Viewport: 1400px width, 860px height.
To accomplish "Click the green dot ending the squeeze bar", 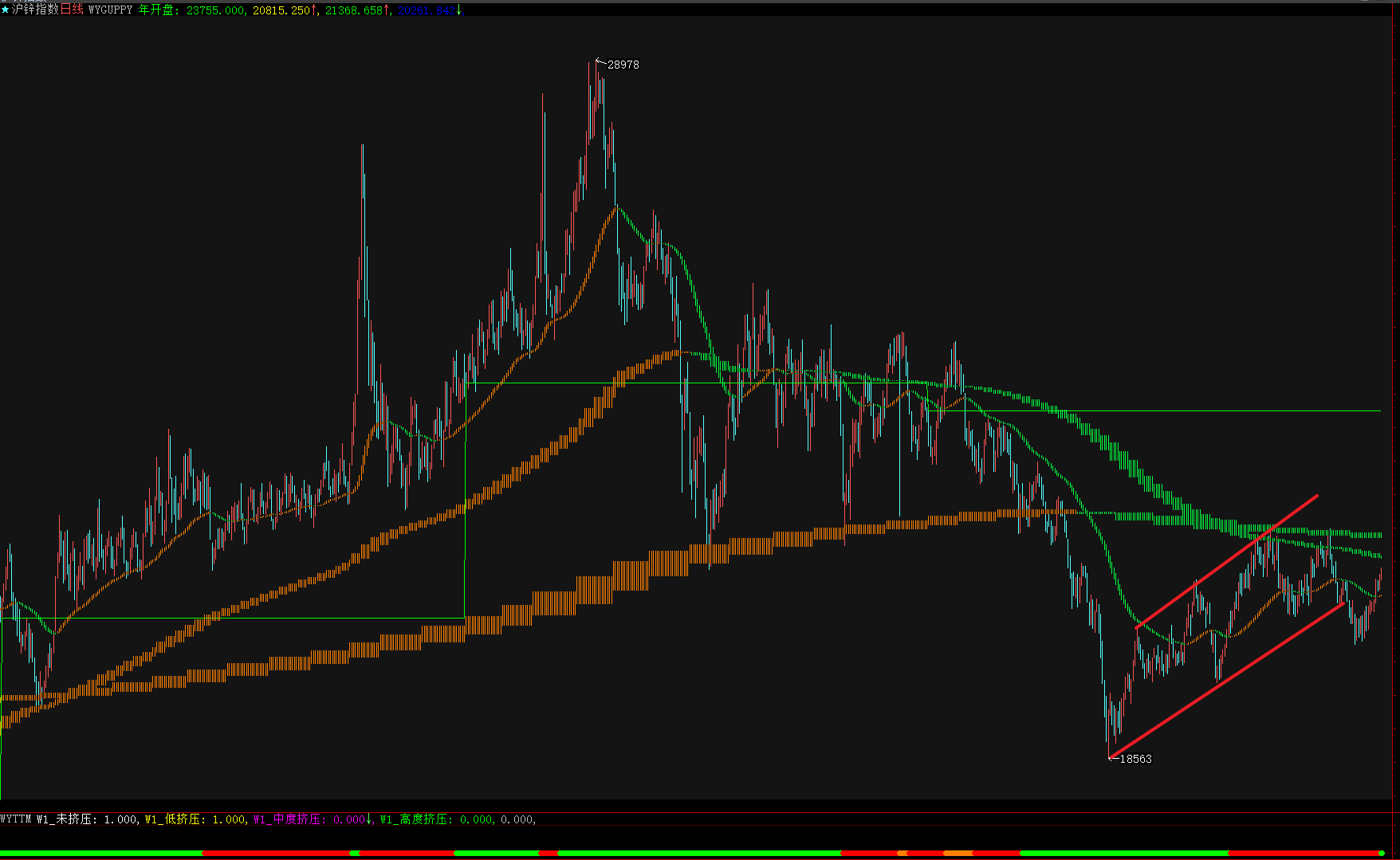I will (1381, 853).
